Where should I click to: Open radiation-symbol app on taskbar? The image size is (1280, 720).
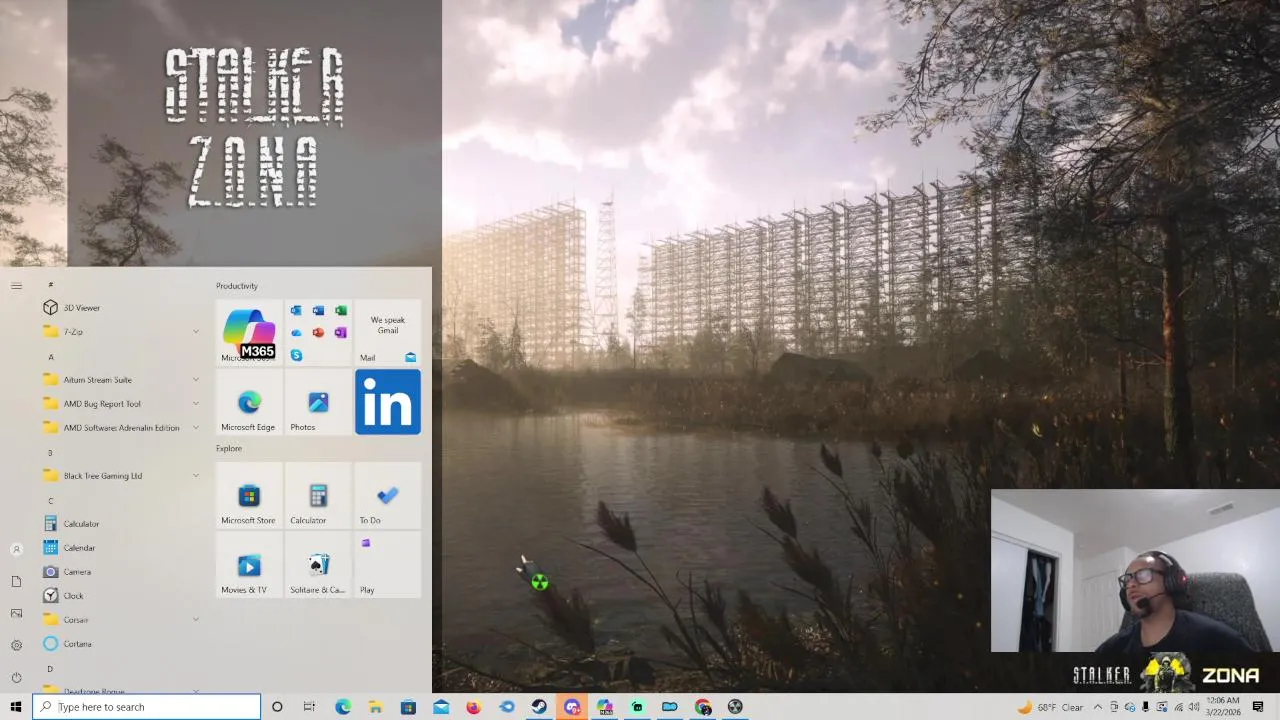tap(735, 707)
